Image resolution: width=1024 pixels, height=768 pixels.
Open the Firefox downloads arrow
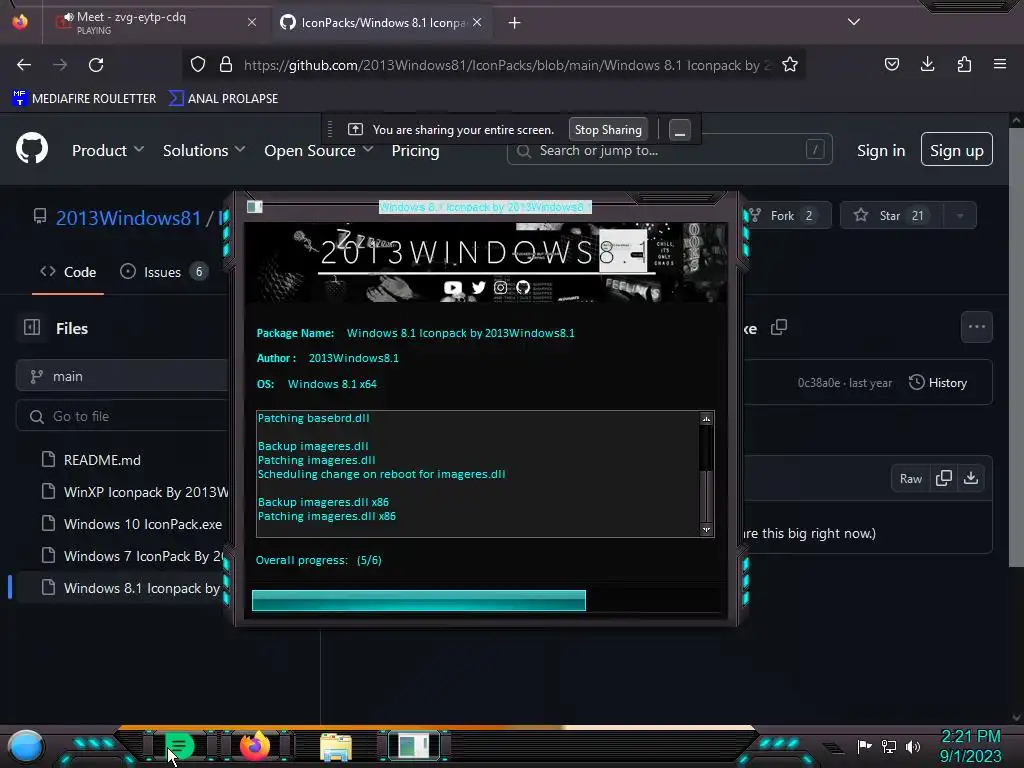(927, 64)
